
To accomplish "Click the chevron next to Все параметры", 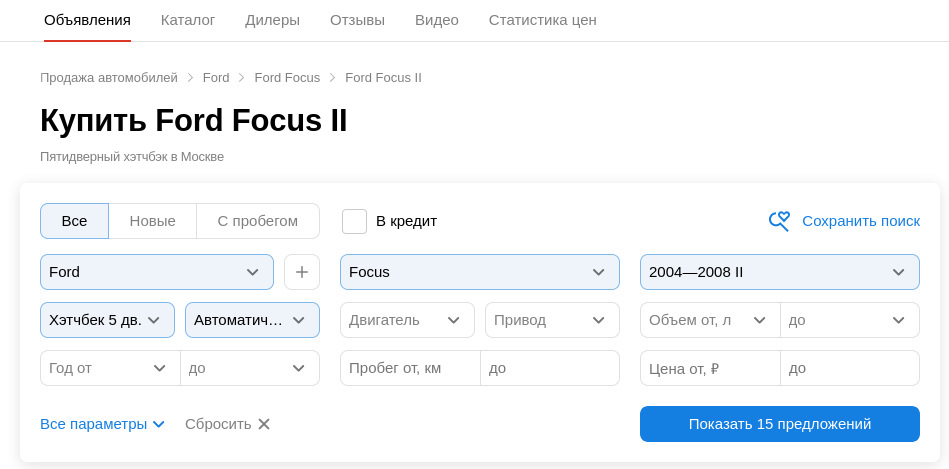I will click(x=159, y=424).
